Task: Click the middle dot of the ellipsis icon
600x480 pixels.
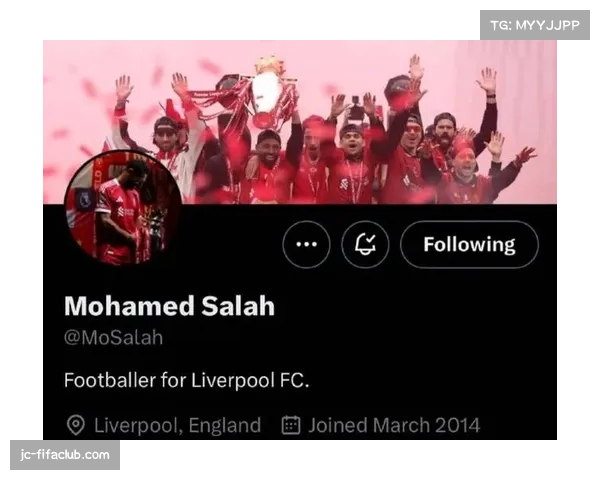Action: point(307,244)
